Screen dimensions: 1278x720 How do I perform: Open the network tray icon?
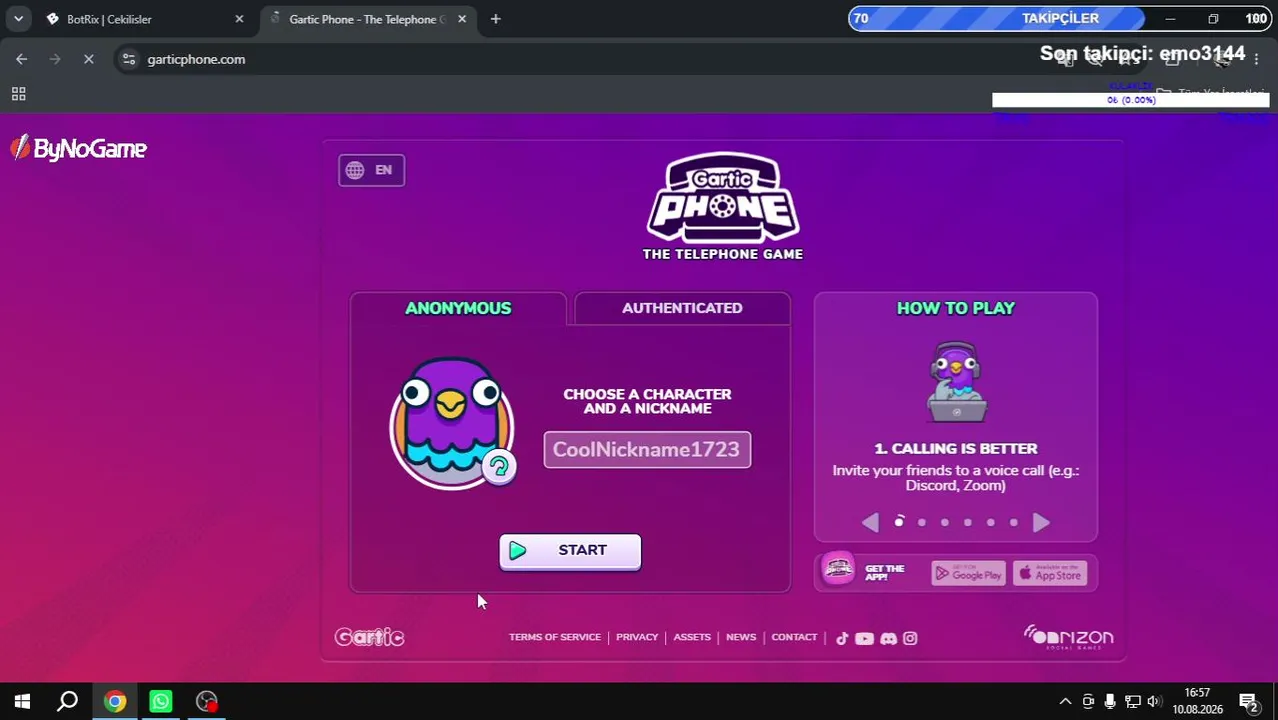[1132, 702]
